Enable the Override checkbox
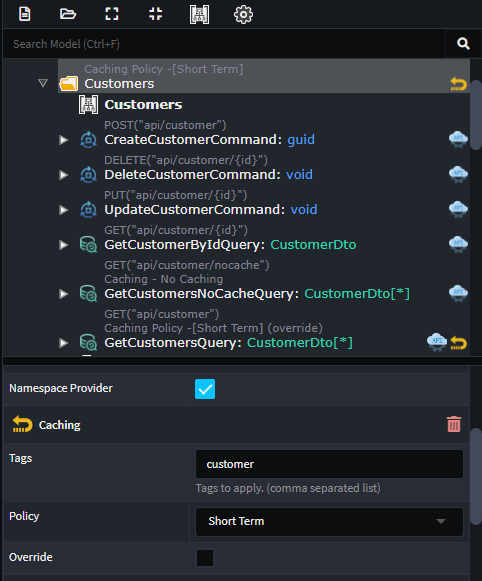Image resolution: width=482 pixels, height=581 pixels. pyautogui.click(x=205, y=558)
